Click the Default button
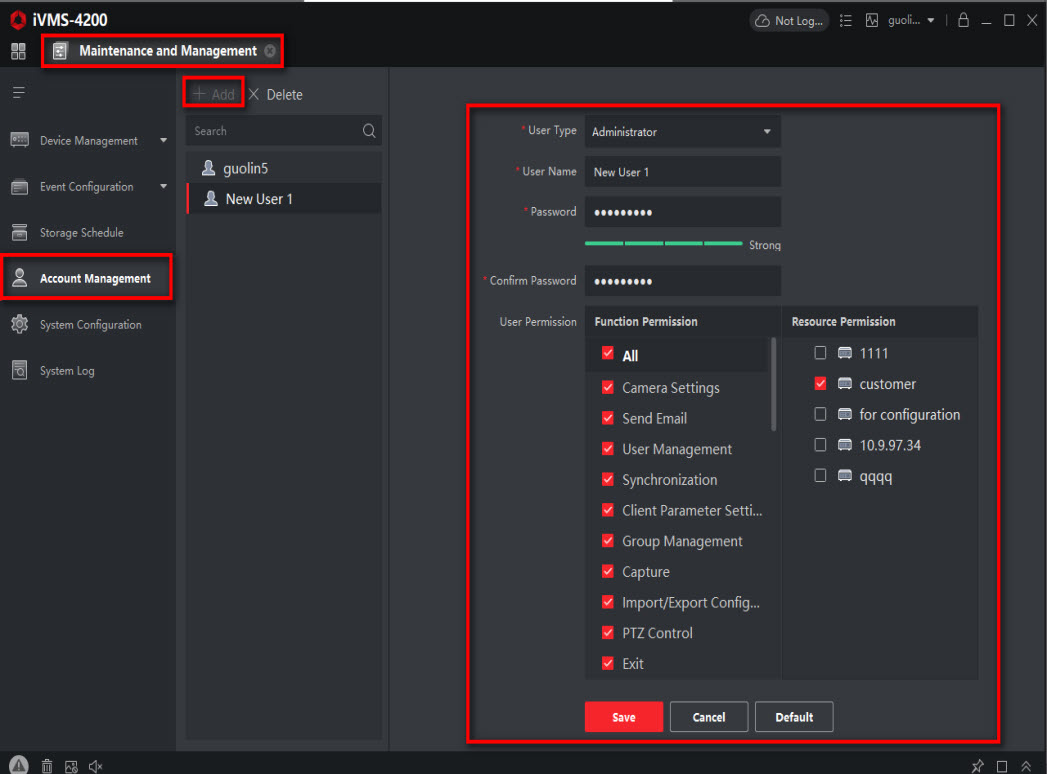The height and width of the screenshot is (774, 1047). pyautogui.click(x=794, y=717)
